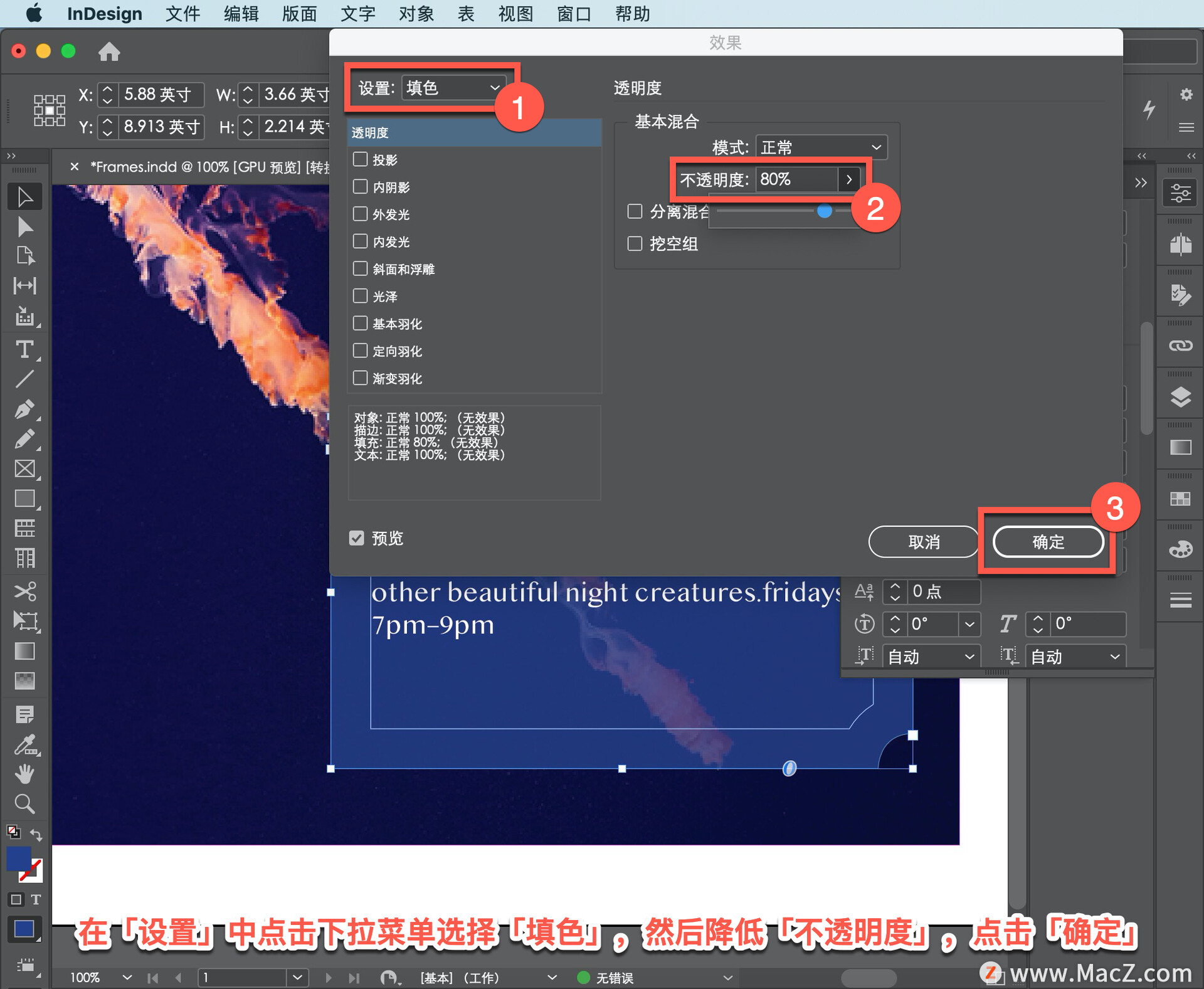
Task: Select the Direct Selection tool
Action: [x=25, y=227]
